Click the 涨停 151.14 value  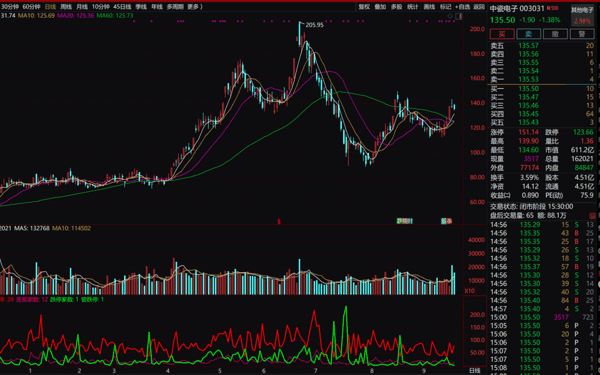pyautogui.click(x=528, y=132)
